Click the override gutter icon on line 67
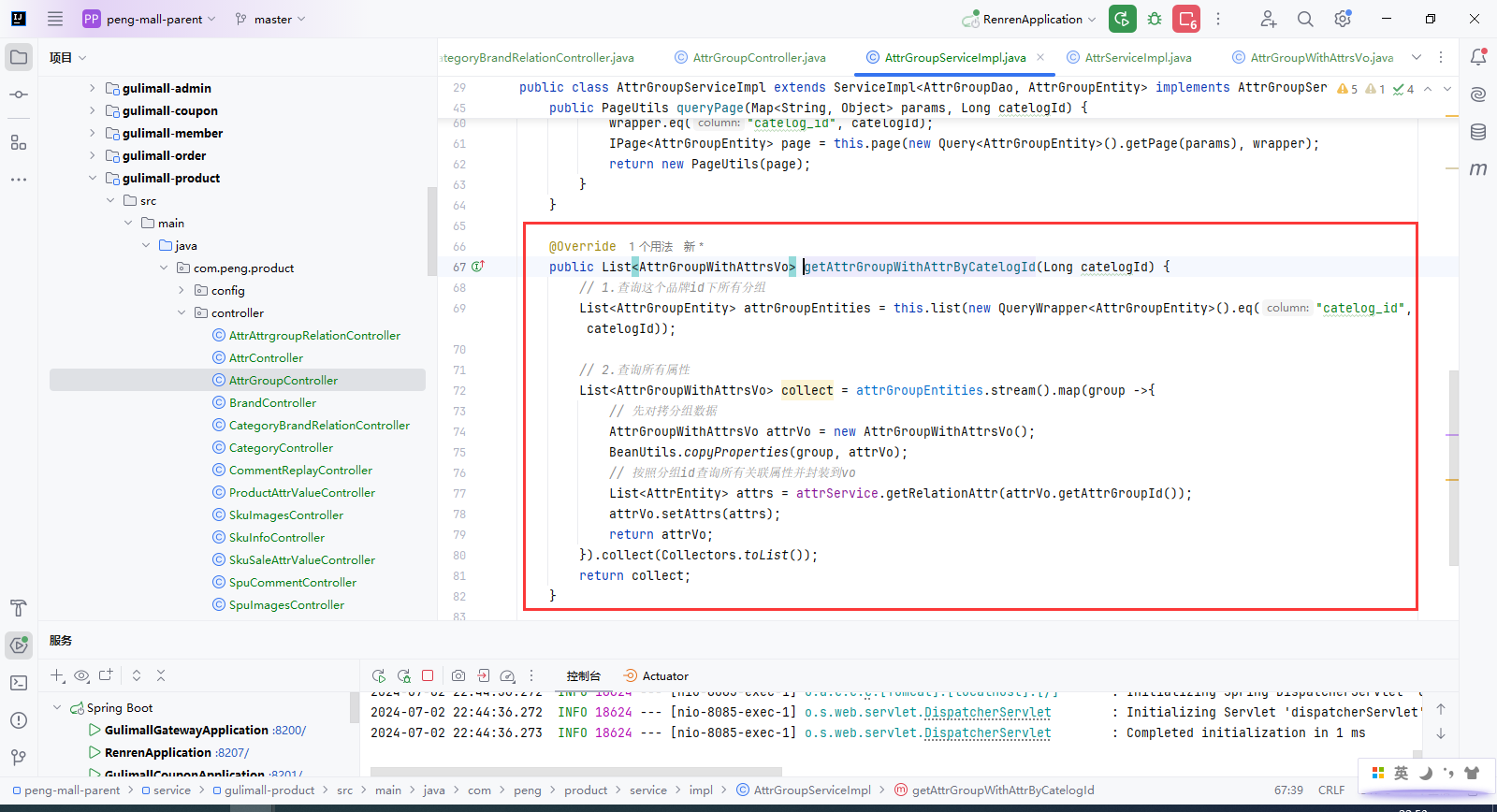 click(478, 267)
